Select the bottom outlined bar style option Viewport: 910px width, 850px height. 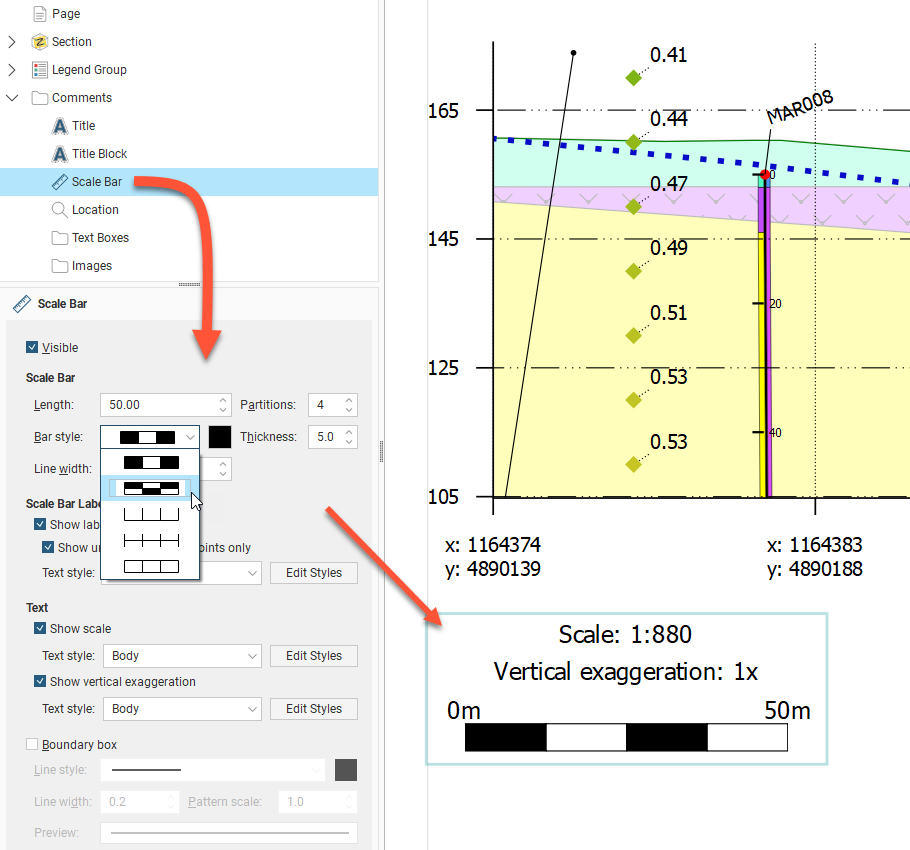150,566
